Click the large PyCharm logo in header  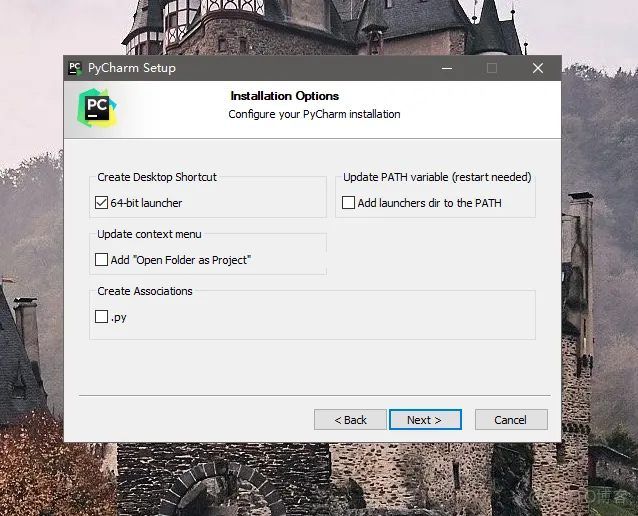pos(97,108)
